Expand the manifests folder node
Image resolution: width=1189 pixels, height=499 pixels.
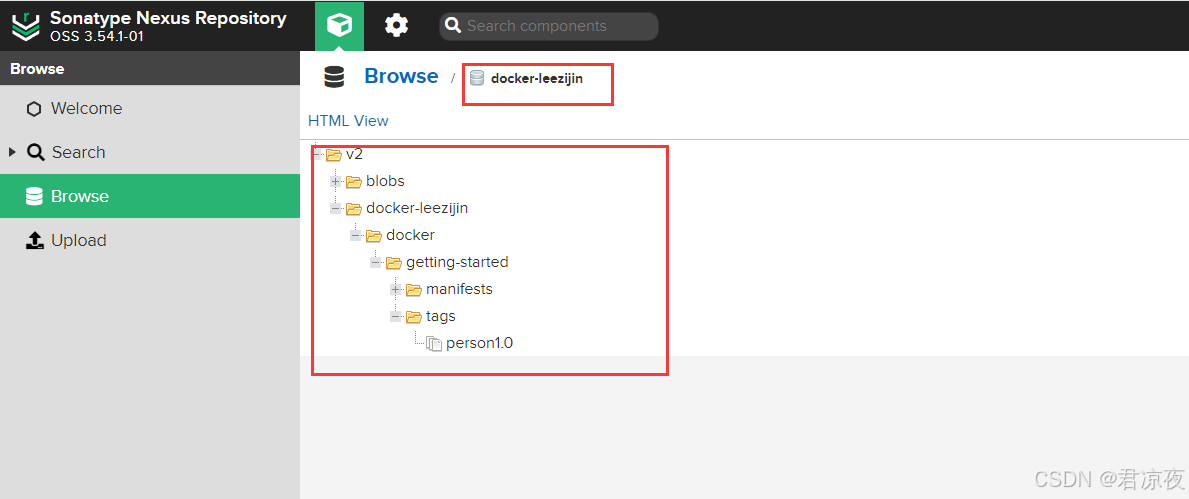click(x=396, y=289)
